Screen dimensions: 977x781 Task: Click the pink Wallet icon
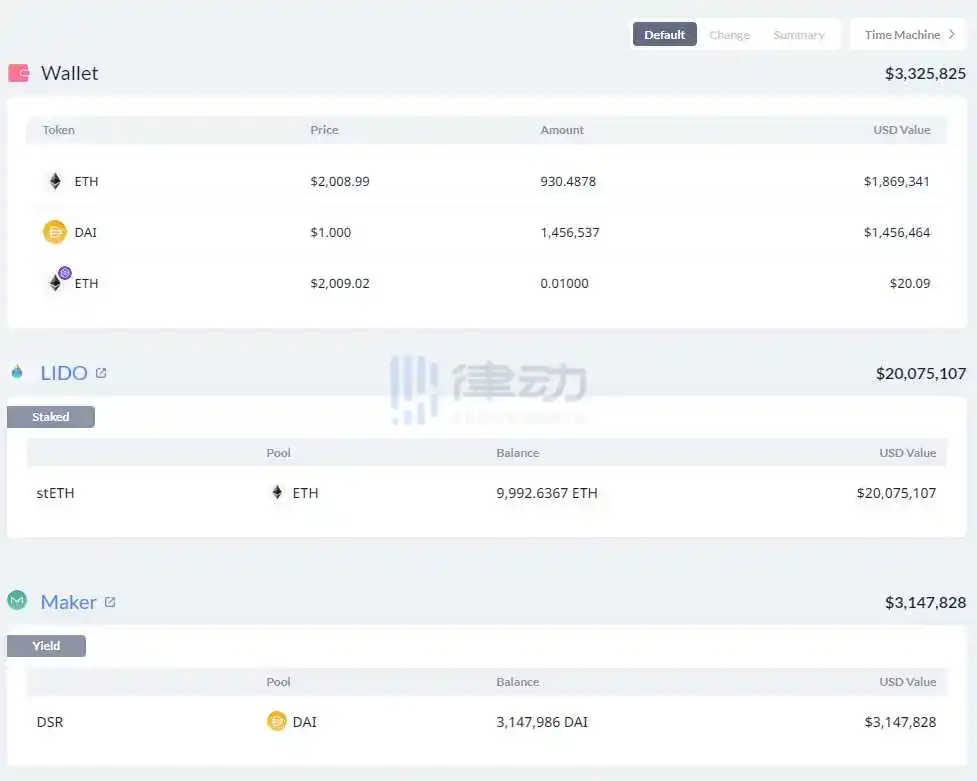pyautogui.click(x=18, y=73)
